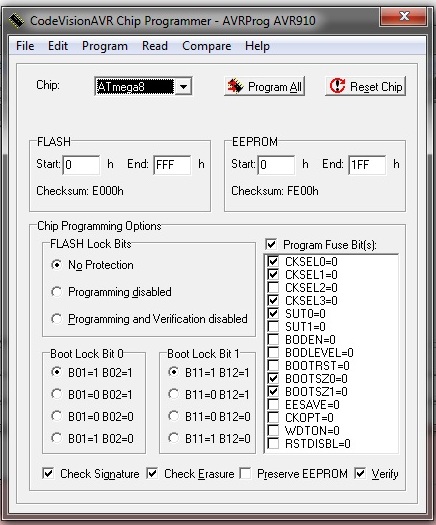
Task: Enable the Preserve EEPROM checkbox
Action: pyautogui.click(x=245, y=473)
